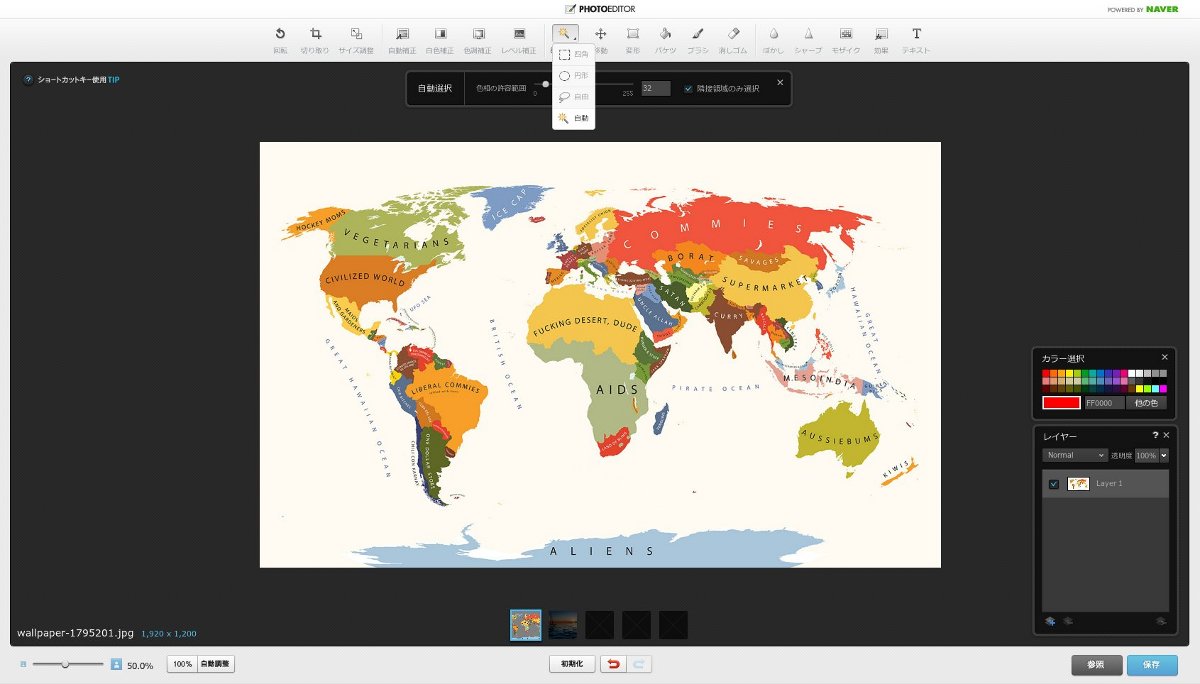Choose freeform lasso (自由) selection from dropdown

(574, 96)
